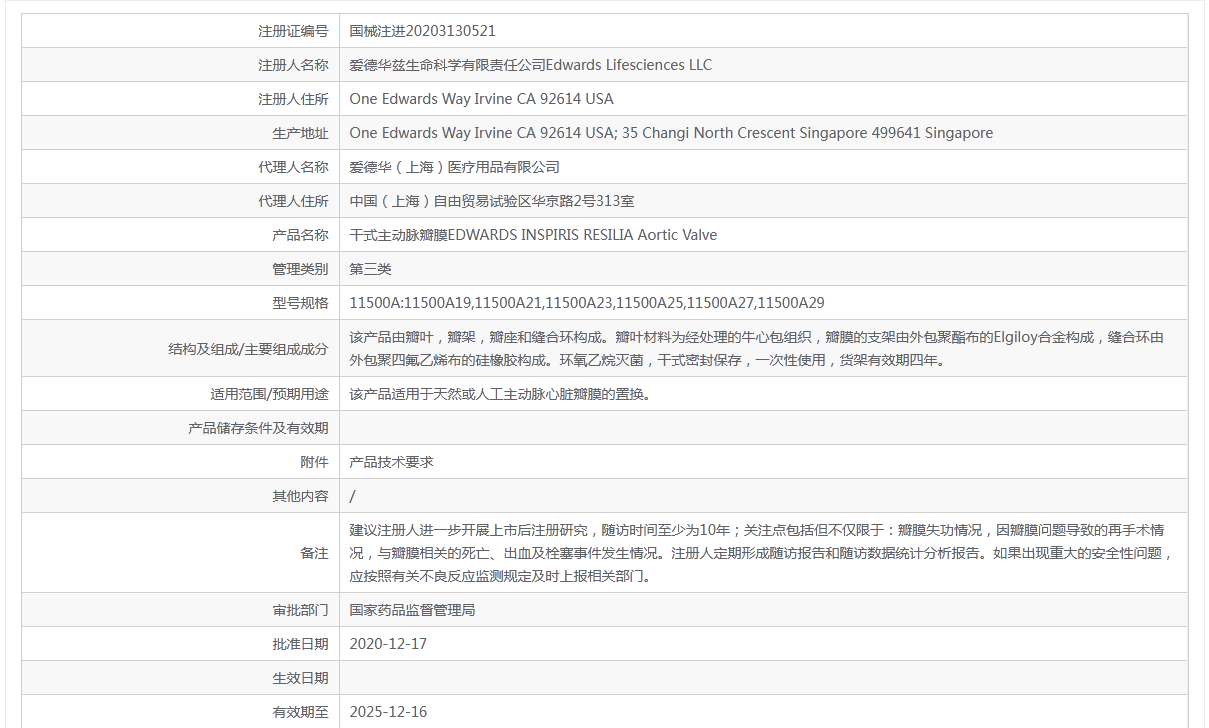1209x728 pixels.
Task: Click the label 代理人名称
Action: (293, 167)
